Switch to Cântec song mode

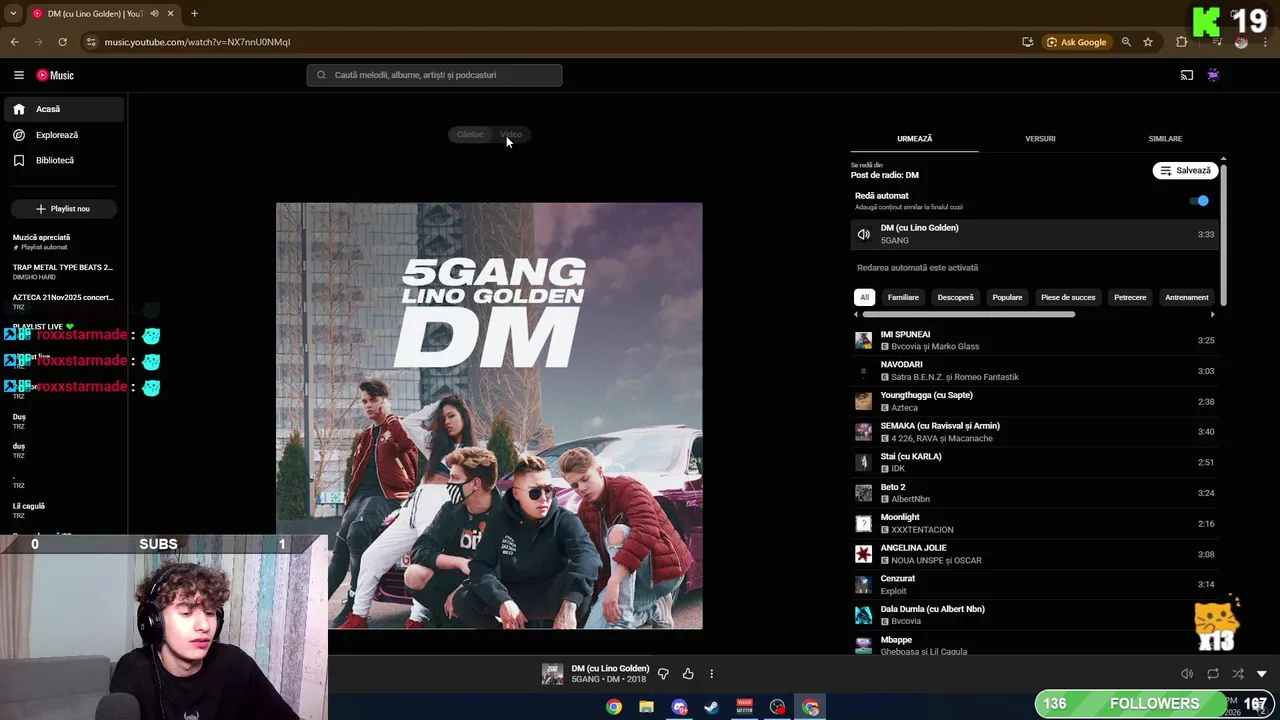point(470,135)
